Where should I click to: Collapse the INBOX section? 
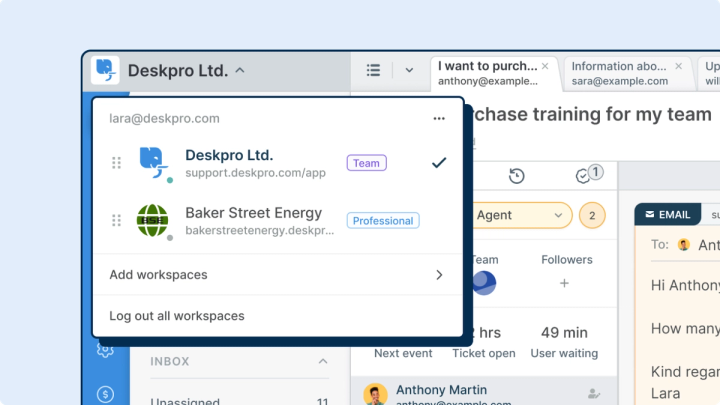pyautogui.click(x=323, y=361)
